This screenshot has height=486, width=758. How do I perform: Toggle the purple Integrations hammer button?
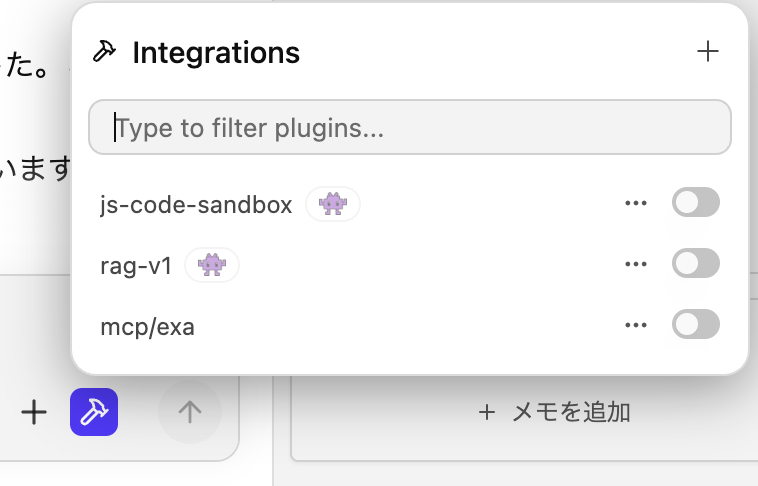pyautogui.click(x=94, y=412)
